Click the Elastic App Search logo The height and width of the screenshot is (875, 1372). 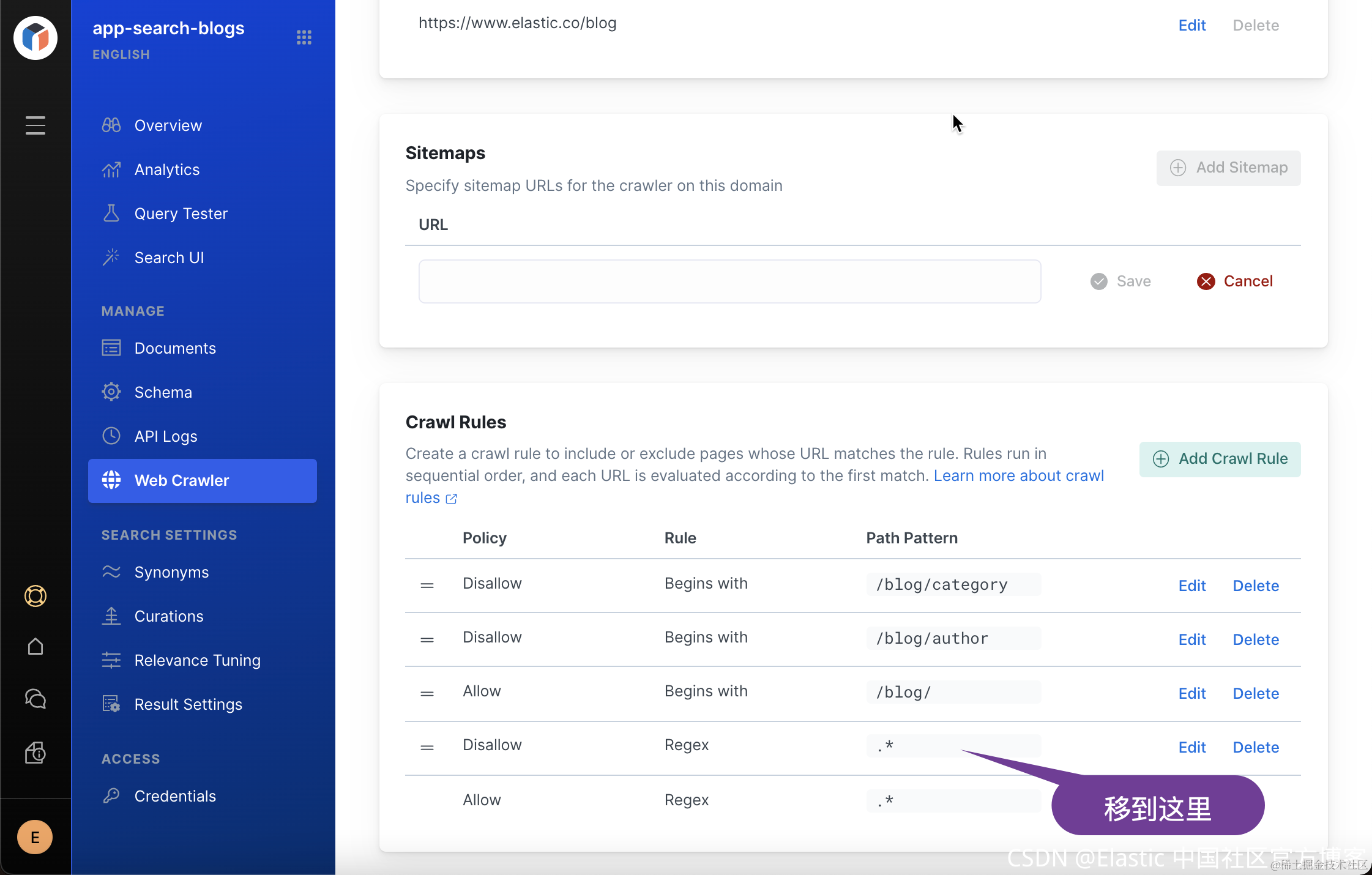35,38
